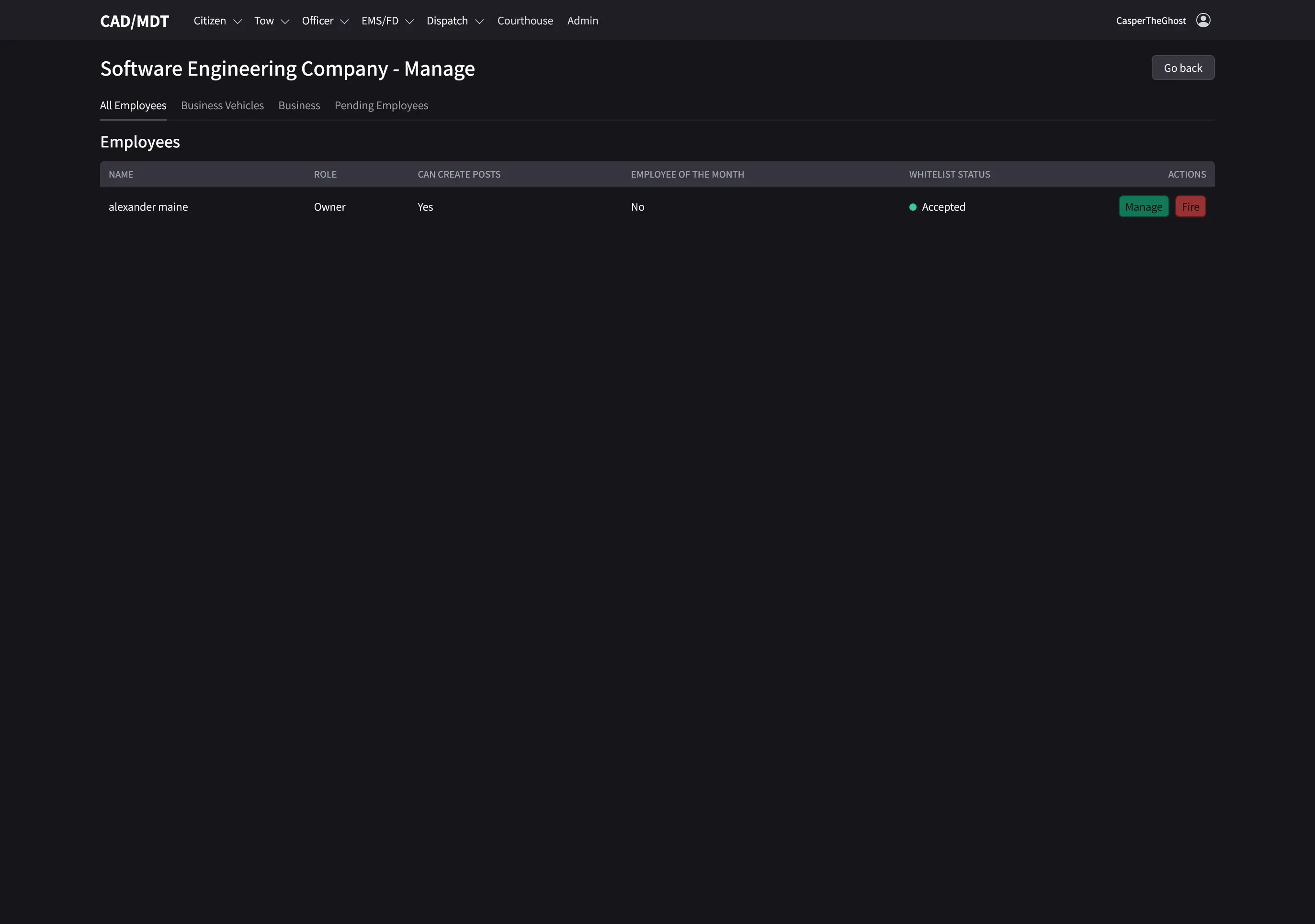
Task: Click the CAD/MDT logo
Action: [x=134, y=20]
